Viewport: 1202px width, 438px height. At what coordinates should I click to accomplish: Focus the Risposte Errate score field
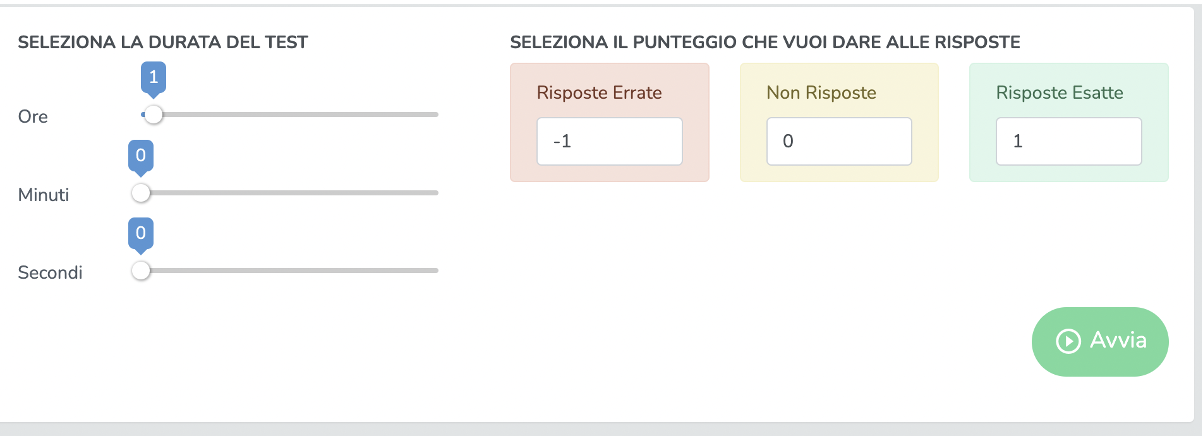click(x=609, y=142)
